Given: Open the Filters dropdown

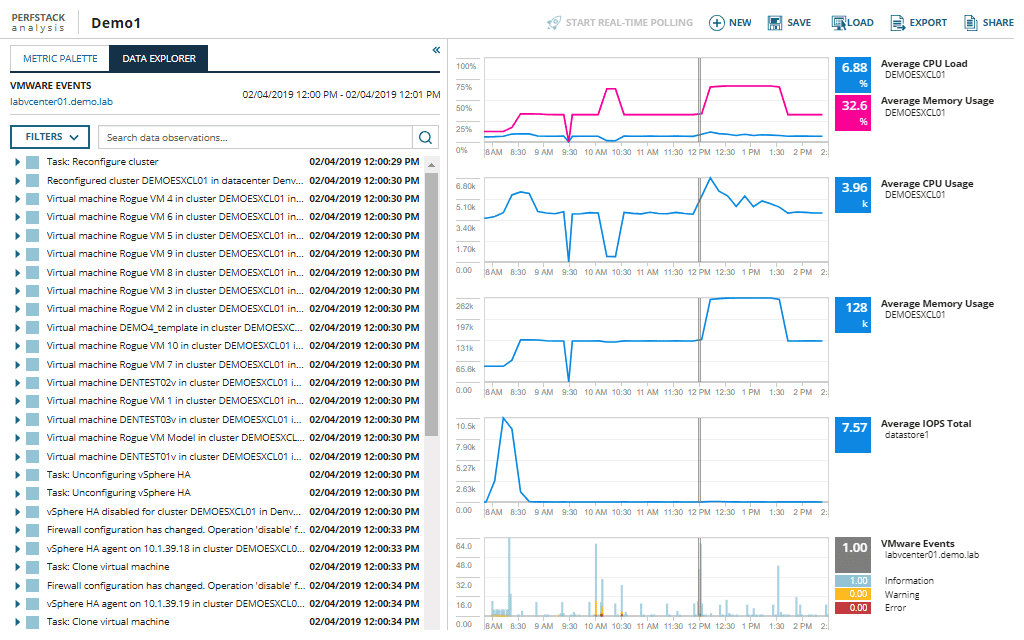Looking at the screenshot, I should coord(50,137).
